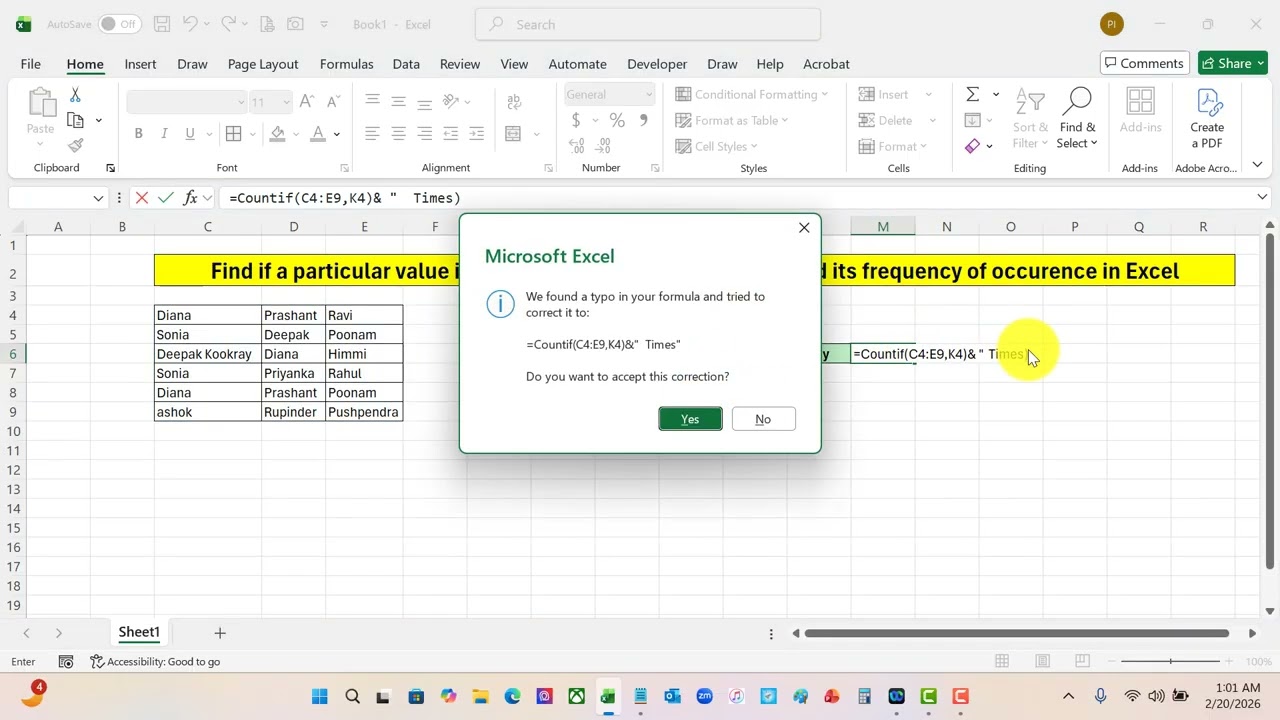Click the Save icon in title bar
1280x720 pixels.
[163, 24]
